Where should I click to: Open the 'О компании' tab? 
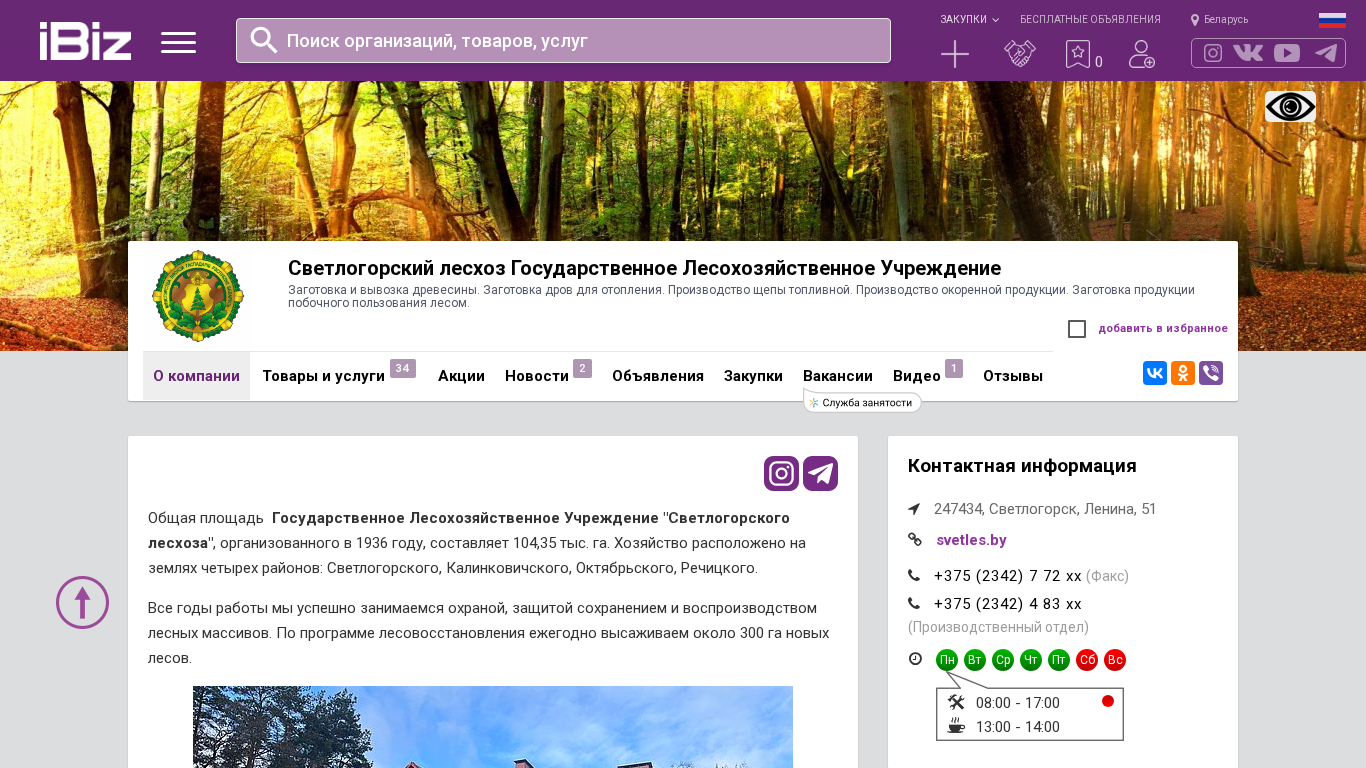click(x=196, y=376)
